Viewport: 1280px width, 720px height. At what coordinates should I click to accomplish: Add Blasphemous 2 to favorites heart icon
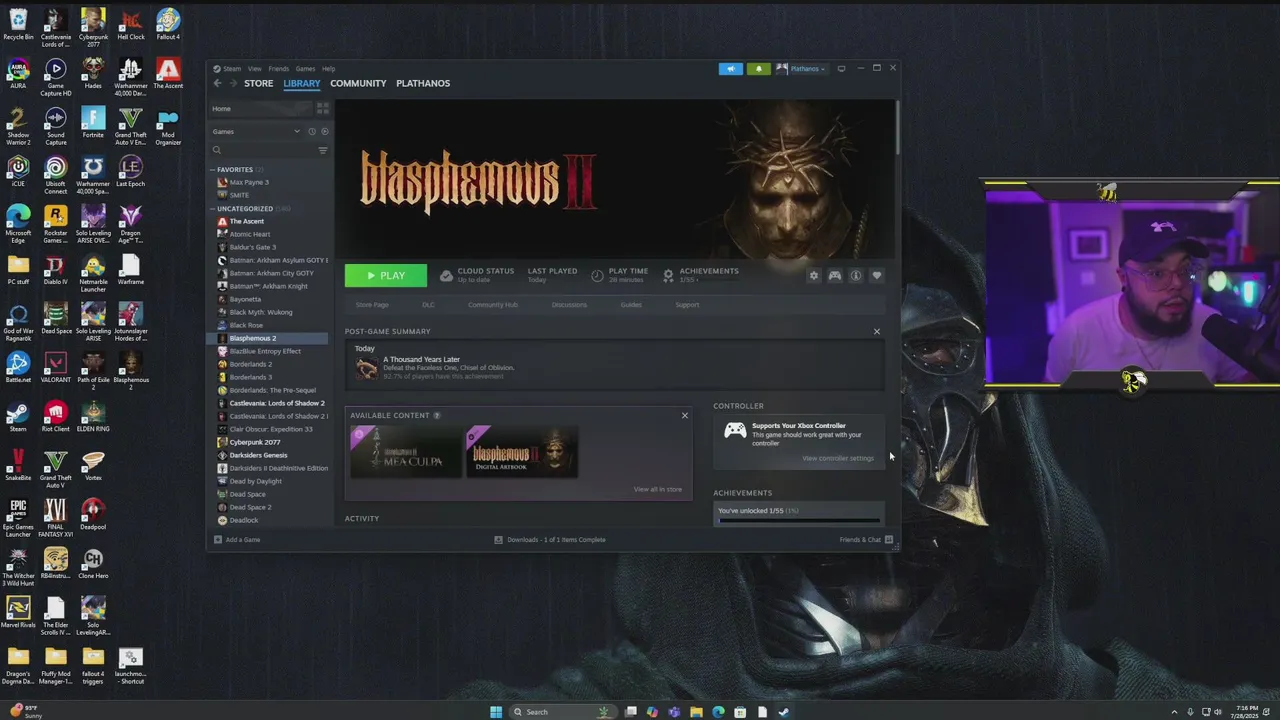[877, 276]
